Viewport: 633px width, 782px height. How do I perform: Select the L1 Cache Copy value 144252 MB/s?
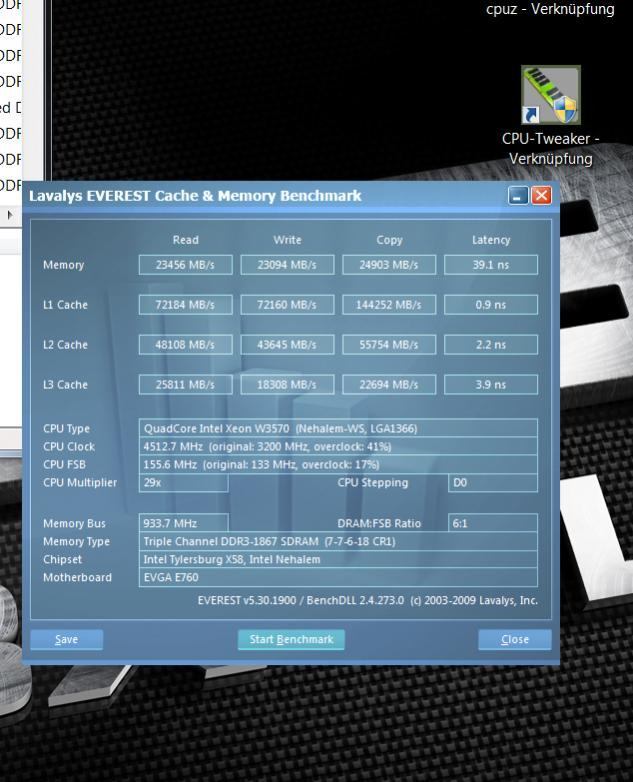389,305
